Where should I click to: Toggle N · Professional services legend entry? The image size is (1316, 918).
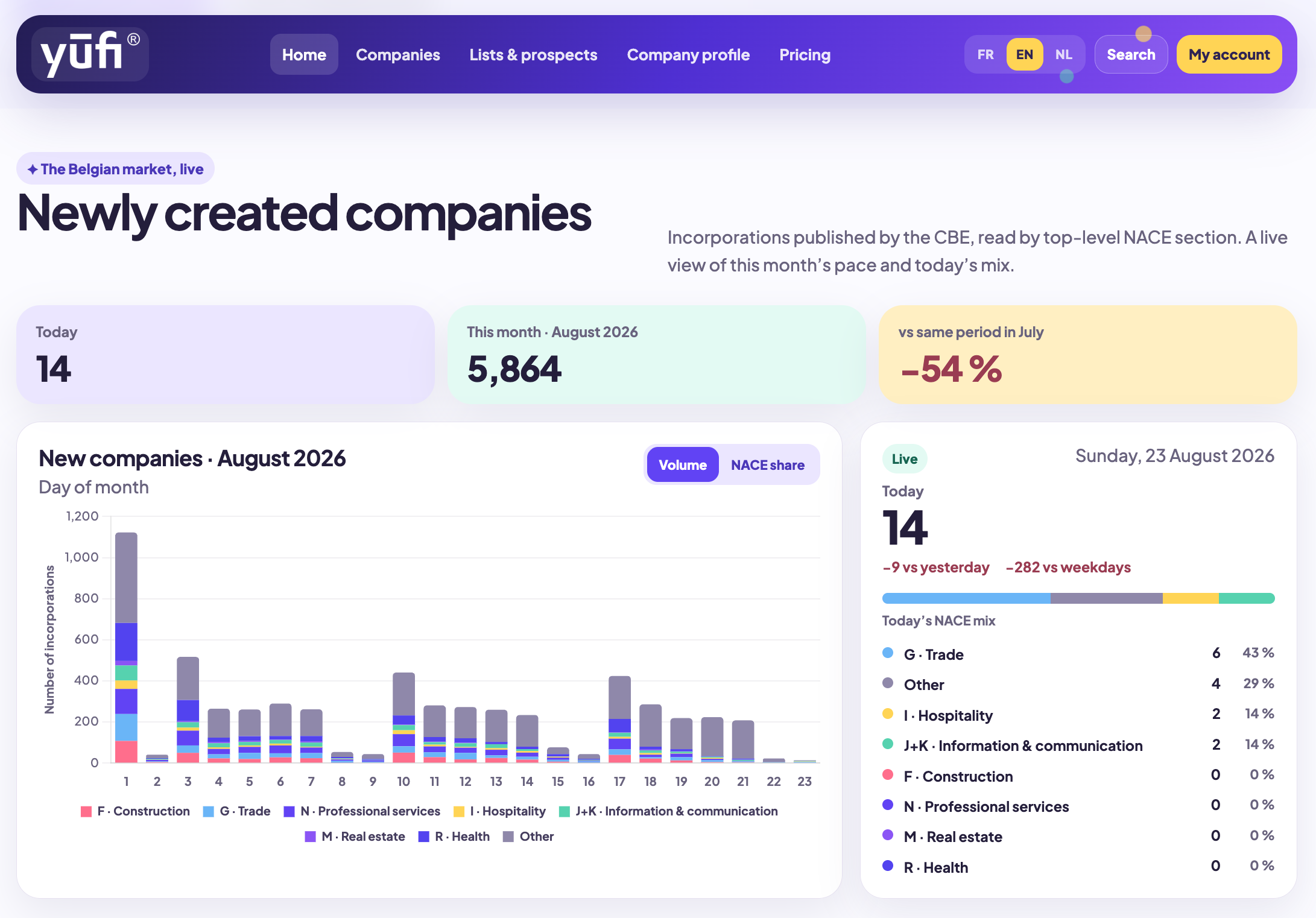(362, 811)
